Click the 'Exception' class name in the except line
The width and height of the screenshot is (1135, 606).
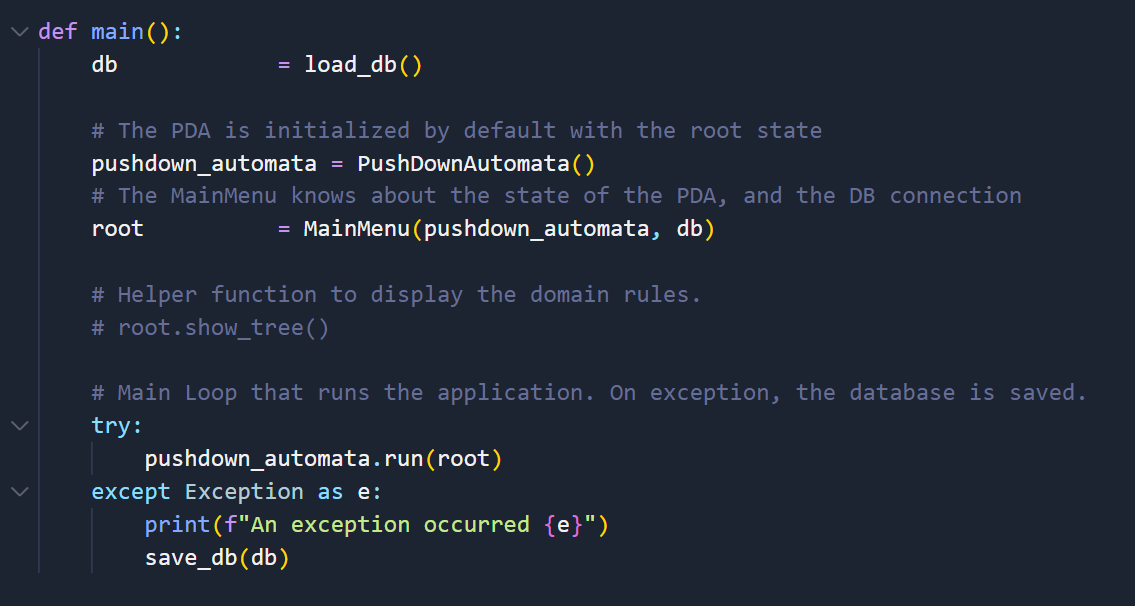pyautogui.click(x=244, y=492)
